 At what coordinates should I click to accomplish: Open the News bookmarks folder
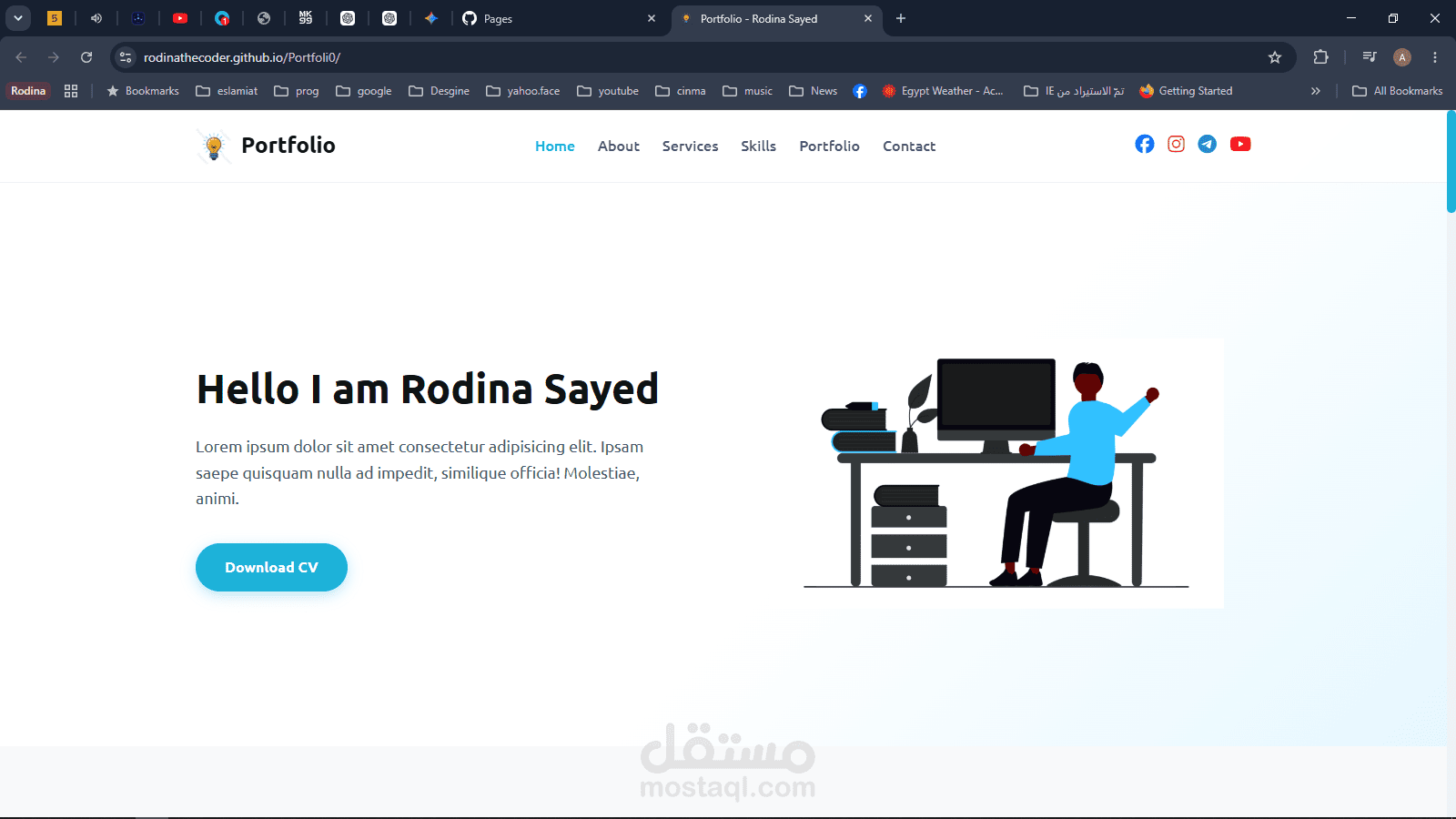(x=814, y=91)
